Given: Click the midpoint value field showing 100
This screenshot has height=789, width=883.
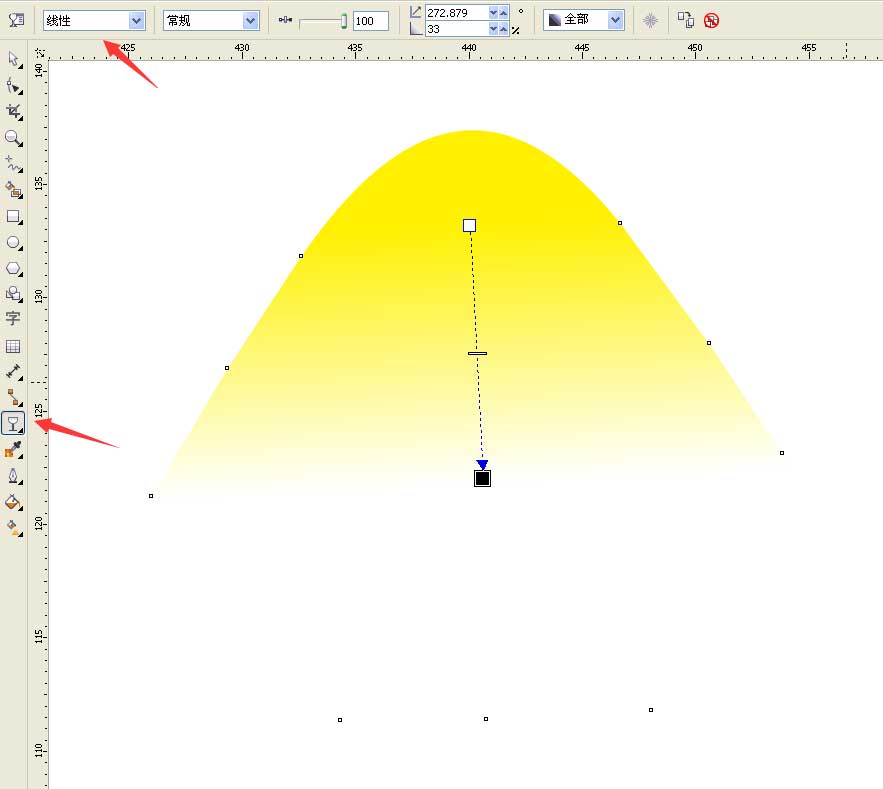Looking at the screenshot, I should (x=371, y=21).
